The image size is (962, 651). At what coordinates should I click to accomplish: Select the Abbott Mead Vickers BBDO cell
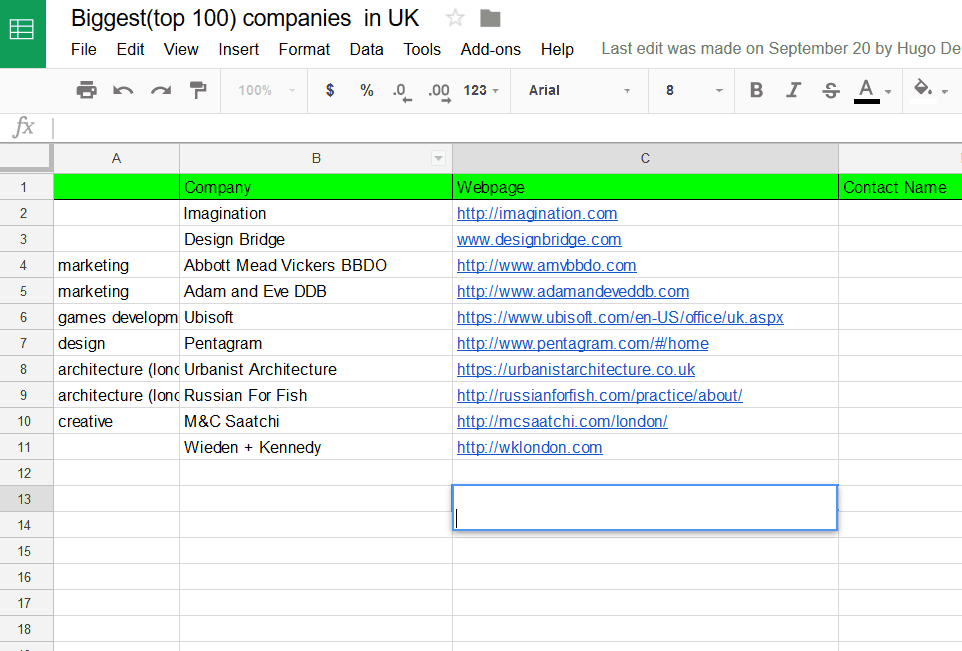(x=316, y=265)
